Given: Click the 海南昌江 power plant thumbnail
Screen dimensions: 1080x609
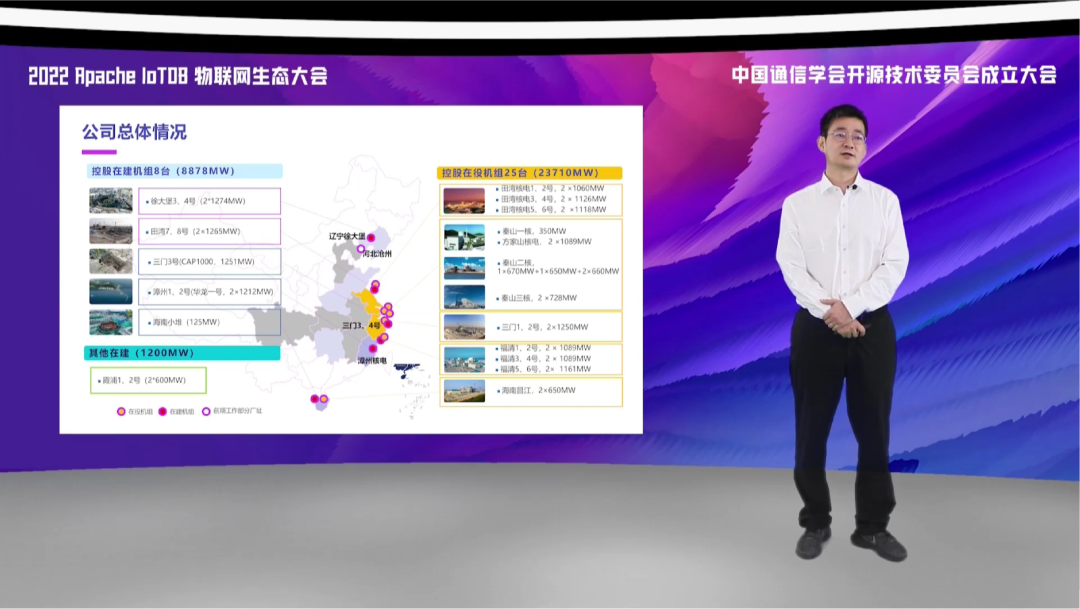Looking at the screenshot, I should click(x=462, y=389).
